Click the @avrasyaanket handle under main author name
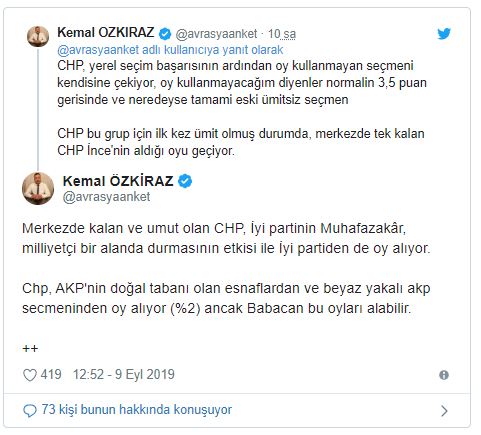The width and height of the screenshot is (481, 435). [106, 197]
